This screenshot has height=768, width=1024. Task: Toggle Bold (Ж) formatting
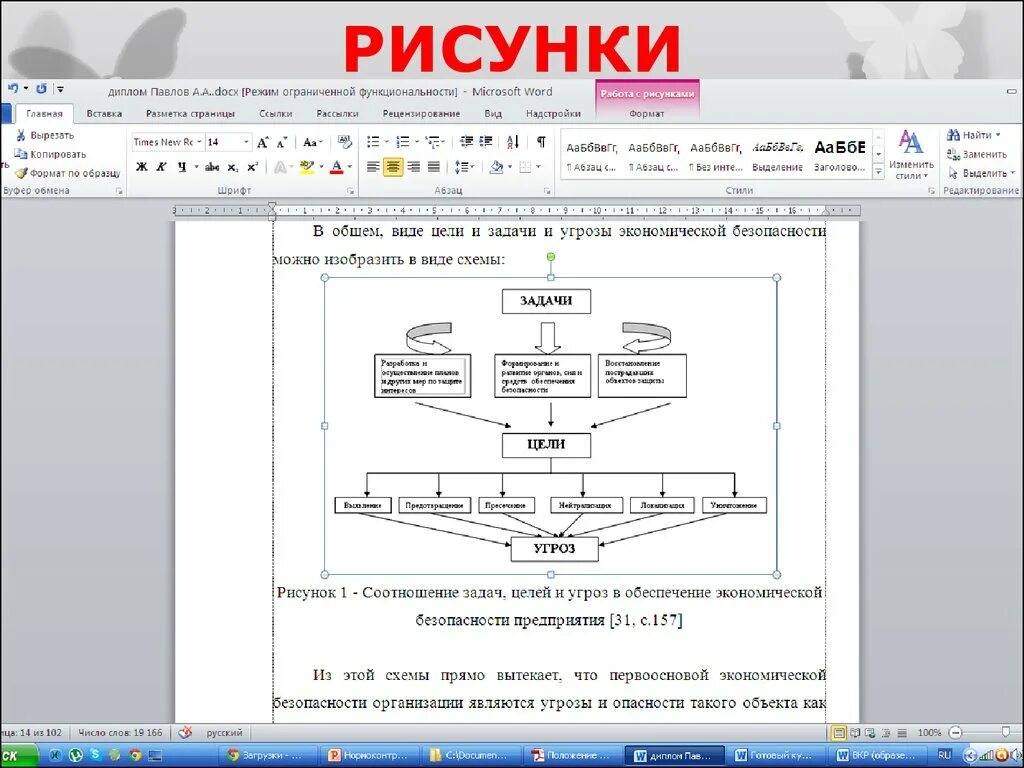(142, 167)
